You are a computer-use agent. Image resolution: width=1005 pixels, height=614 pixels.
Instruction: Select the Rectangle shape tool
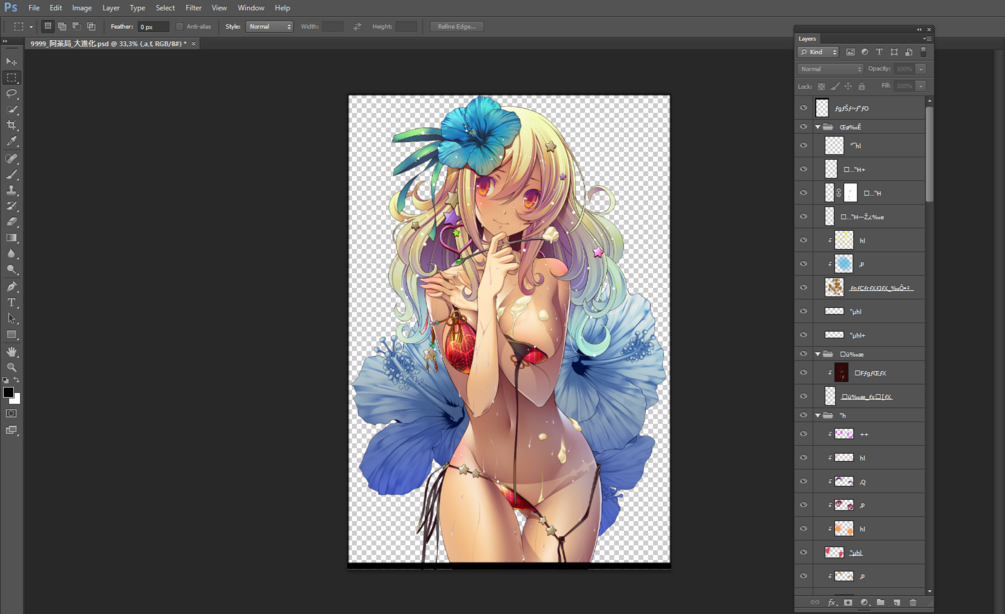(x=12, y=335)
